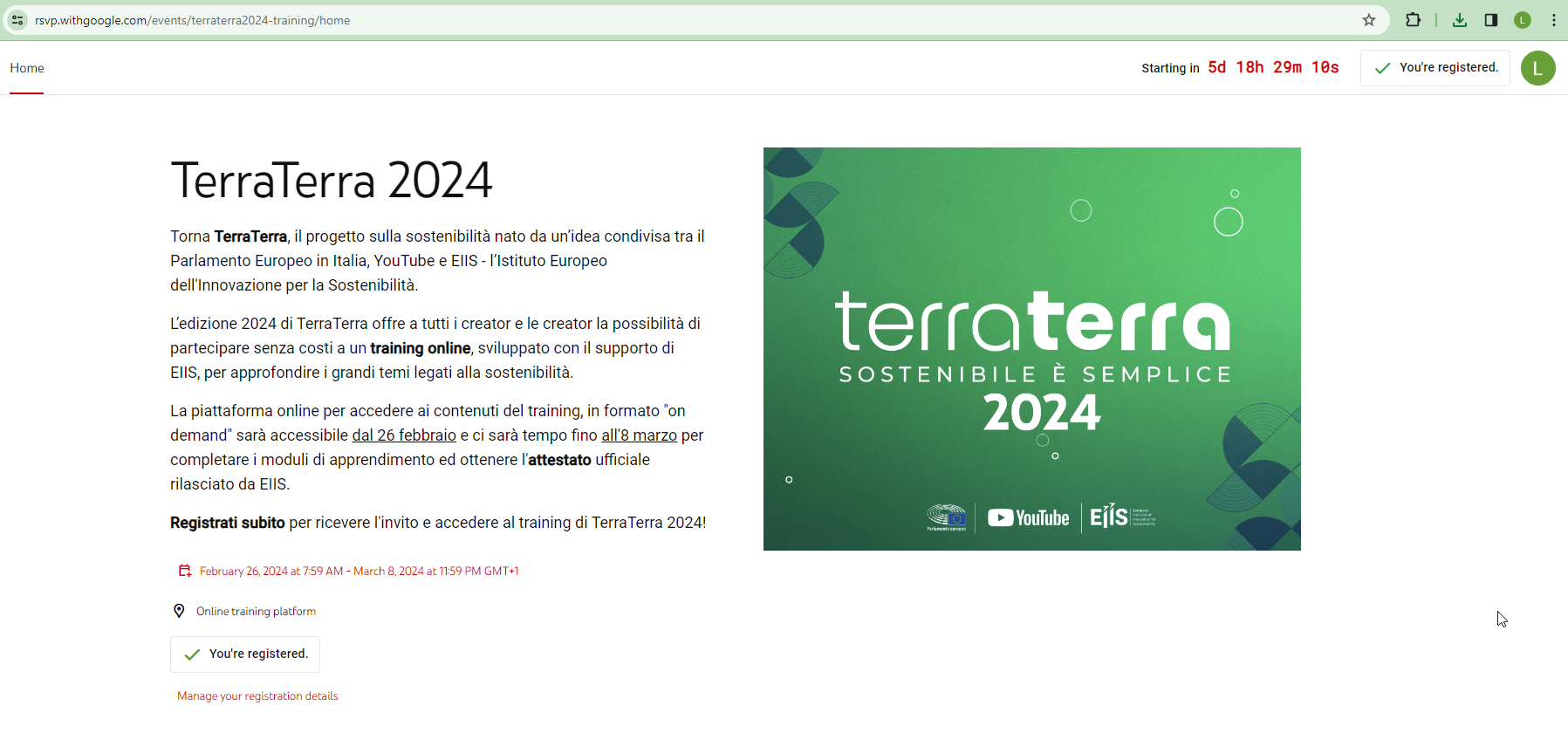Open the Extensions puzzle icon

(x=1413, y=20)
